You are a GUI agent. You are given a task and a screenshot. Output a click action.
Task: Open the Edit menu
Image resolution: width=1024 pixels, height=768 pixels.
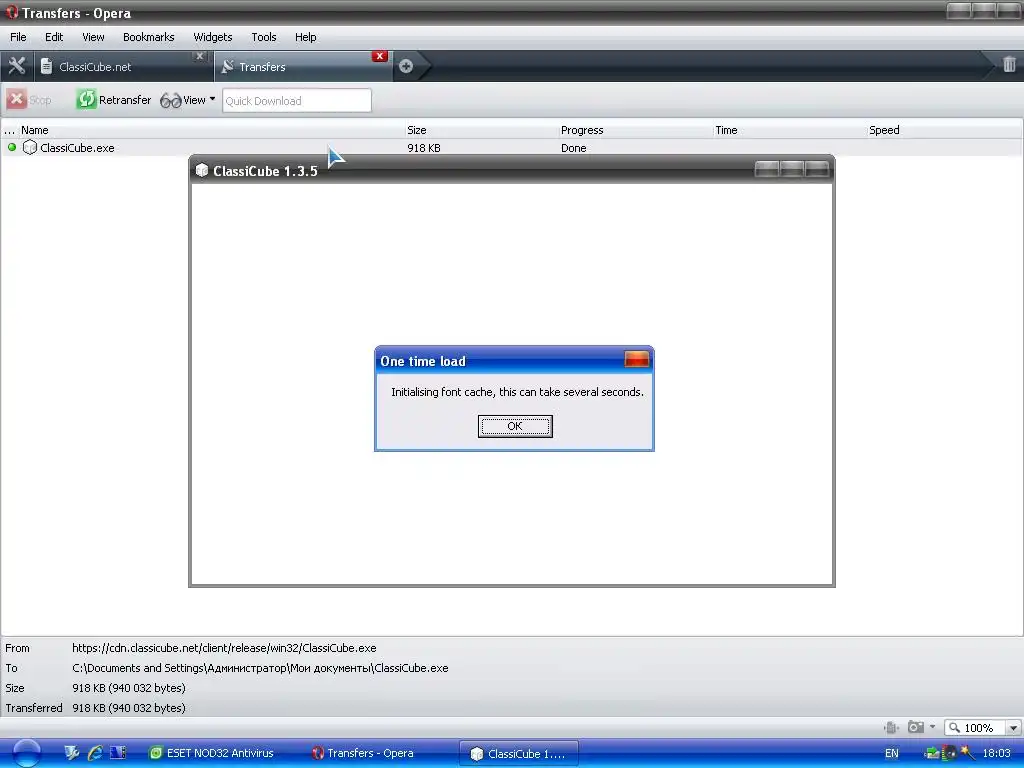[54, 37]
